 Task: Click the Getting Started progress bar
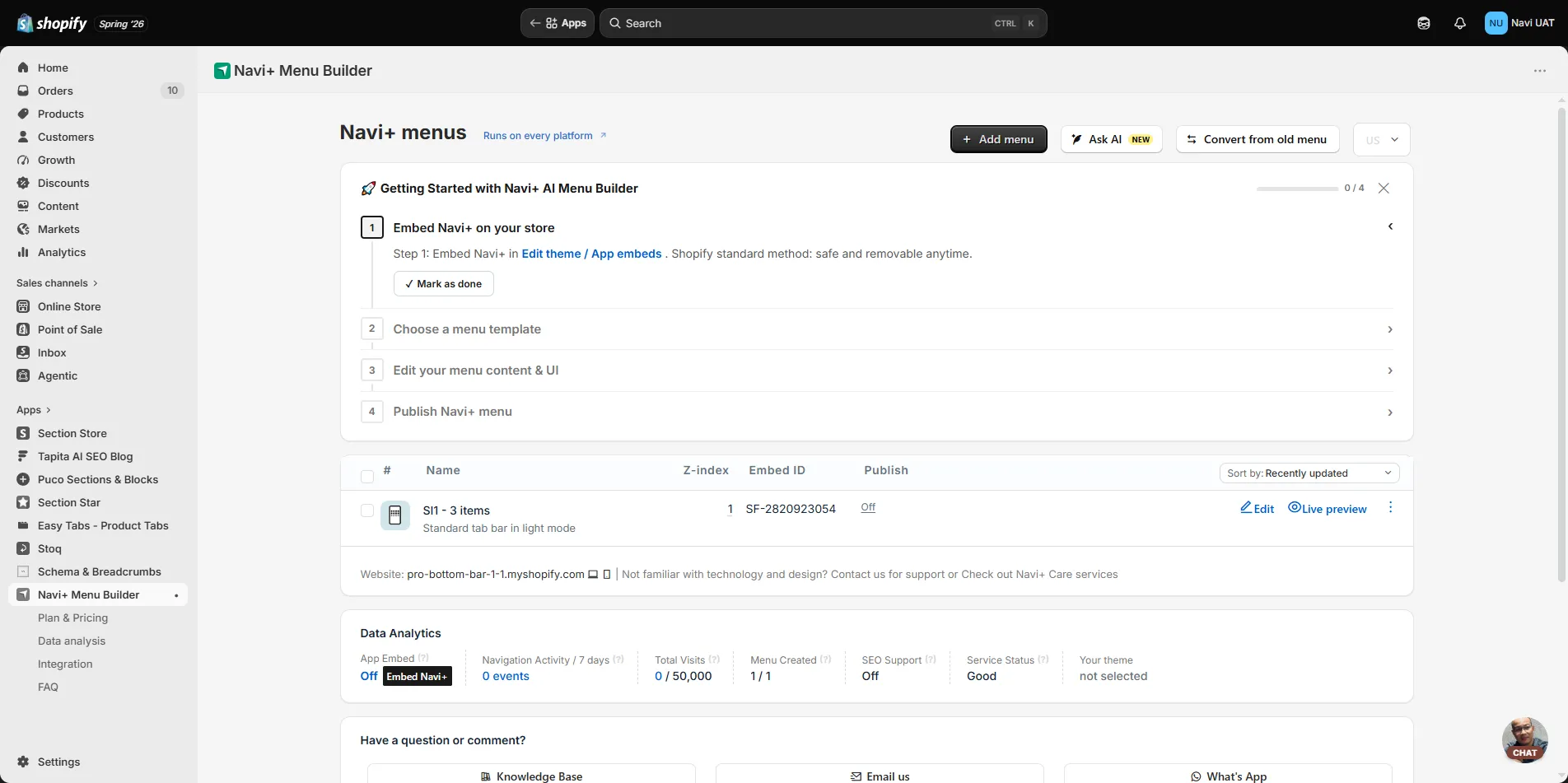click(x=1297, y=189)
